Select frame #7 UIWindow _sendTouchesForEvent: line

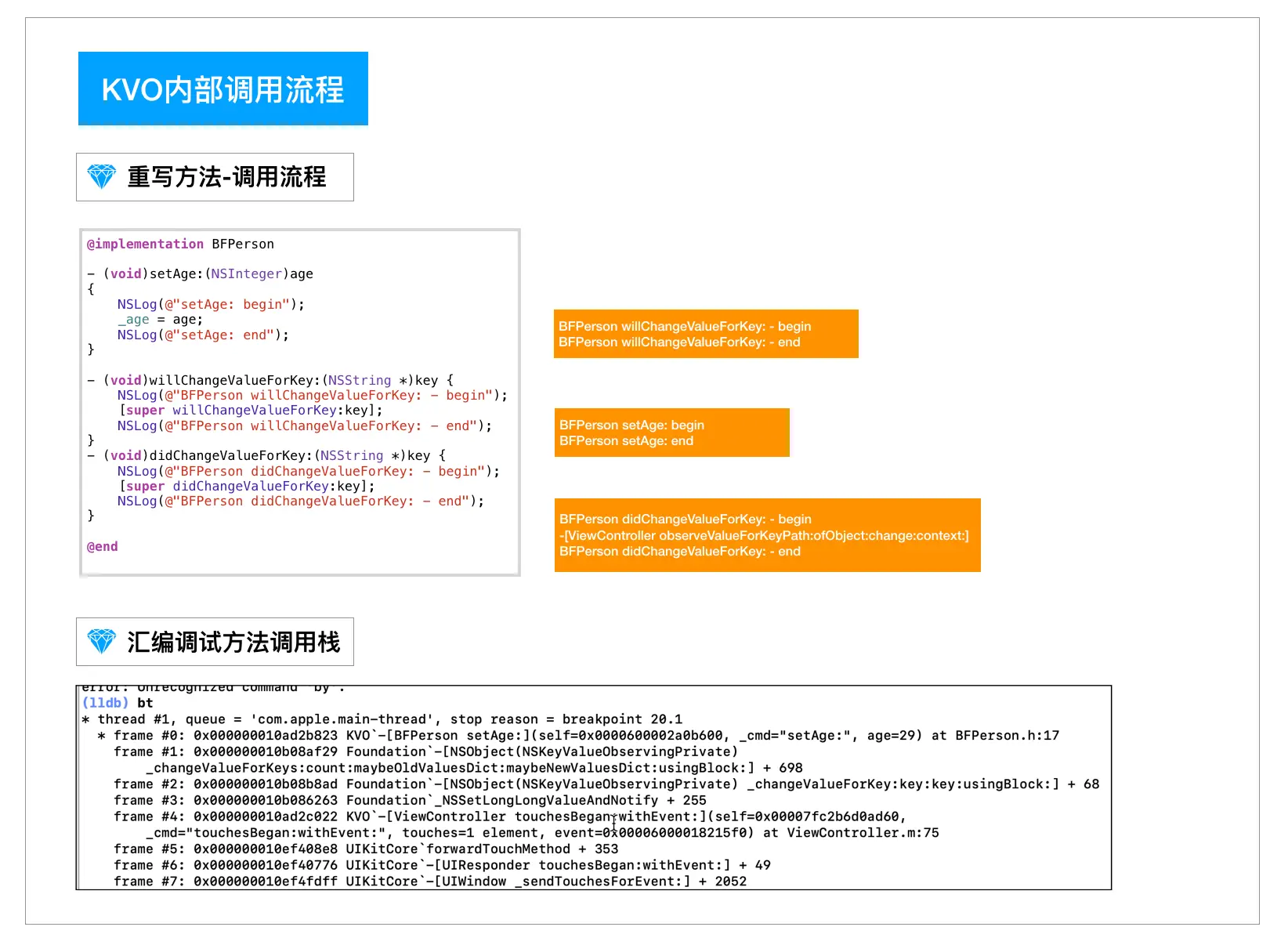pyautogui.click(x=430, y=881)
